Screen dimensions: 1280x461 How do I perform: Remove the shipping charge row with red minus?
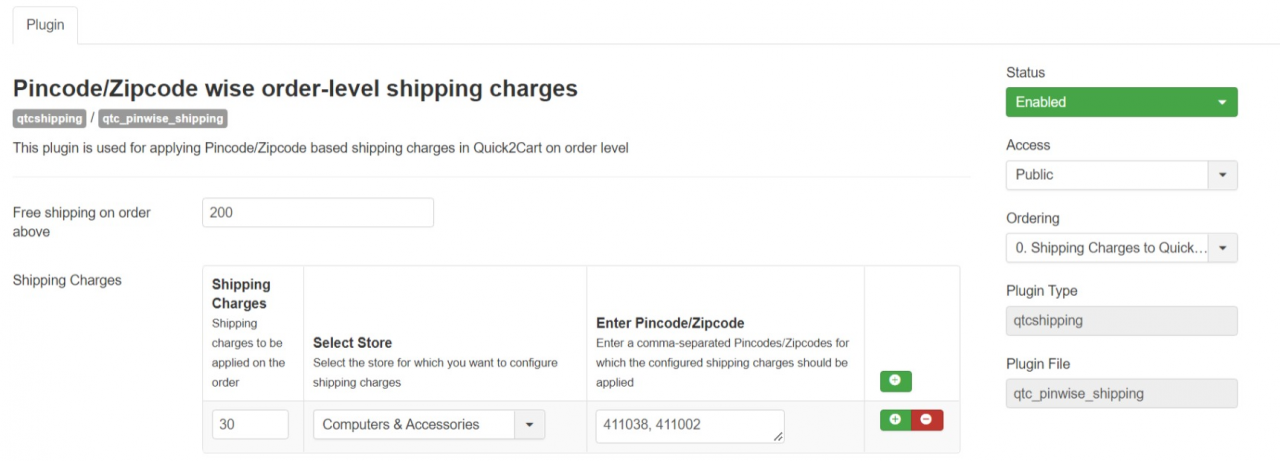click(x=926, y=420)
